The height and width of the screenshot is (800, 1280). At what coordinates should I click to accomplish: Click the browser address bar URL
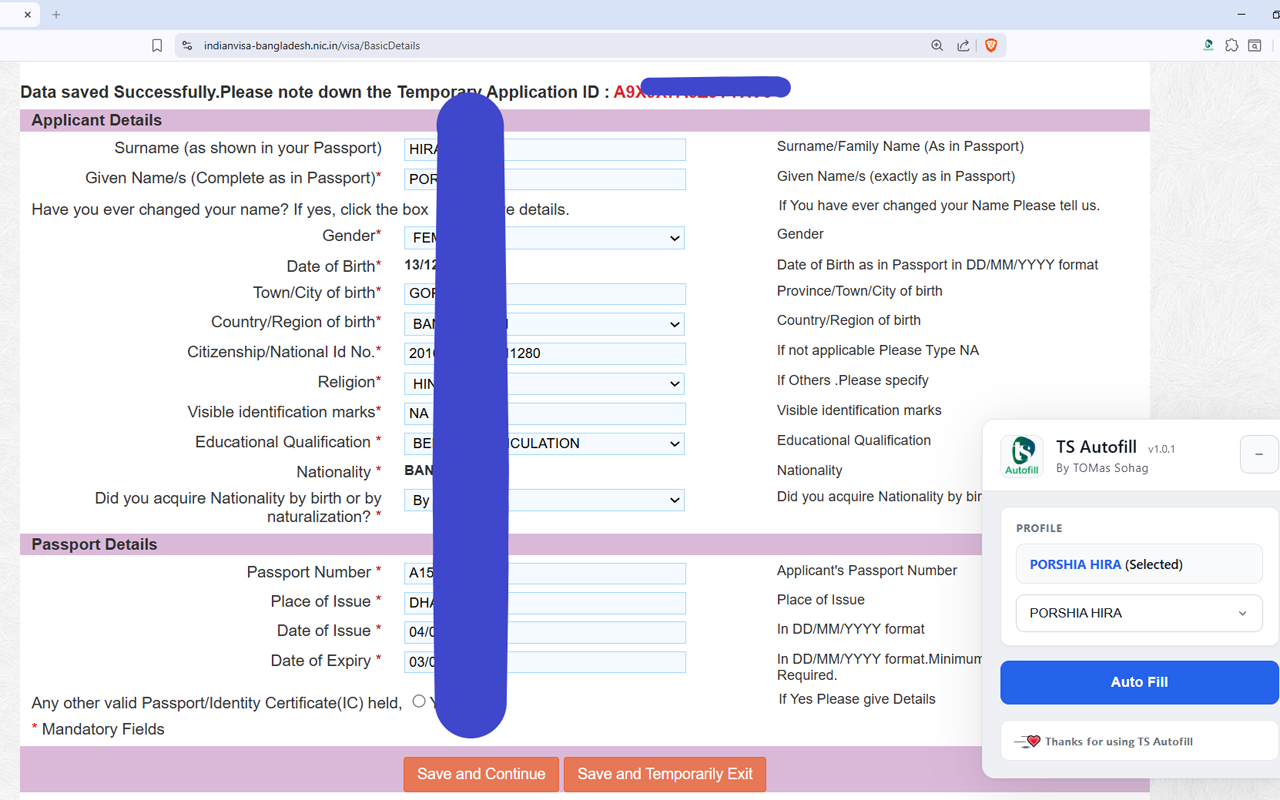[312, 45]
